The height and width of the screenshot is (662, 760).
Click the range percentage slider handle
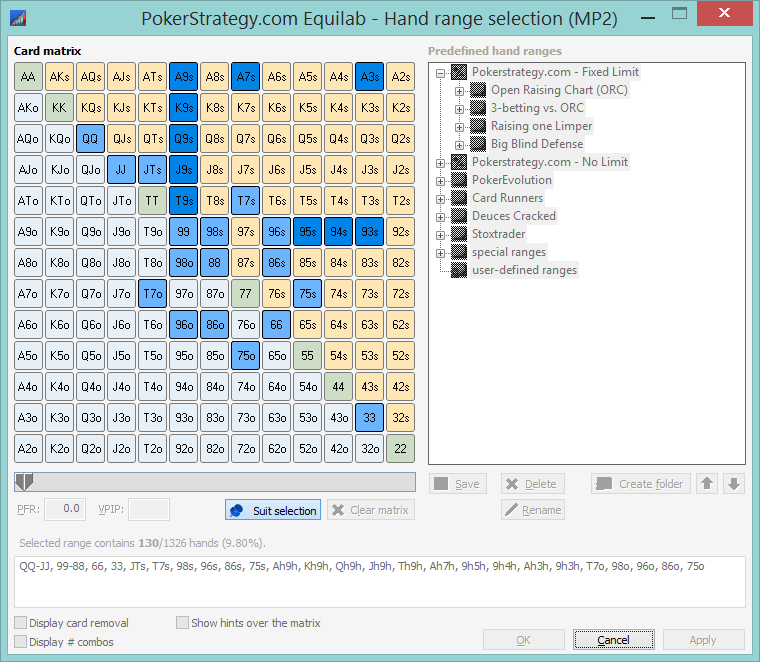click(x=24, y=482)
